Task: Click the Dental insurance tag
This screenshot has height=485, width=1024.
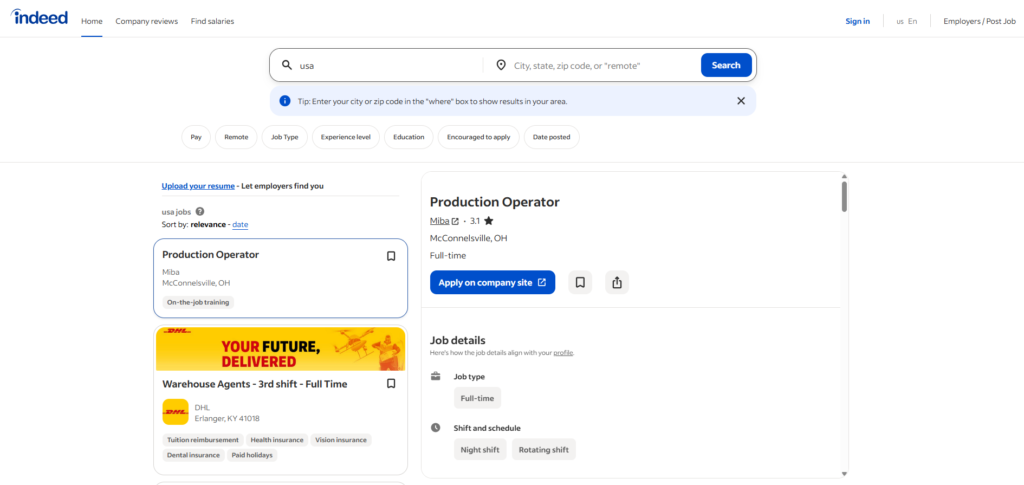Action: click(x=193, y=455)
